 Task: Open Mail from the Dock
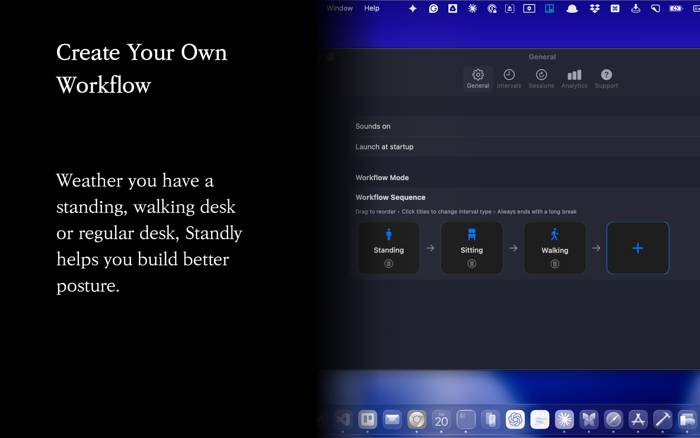(x=392, y=420)
